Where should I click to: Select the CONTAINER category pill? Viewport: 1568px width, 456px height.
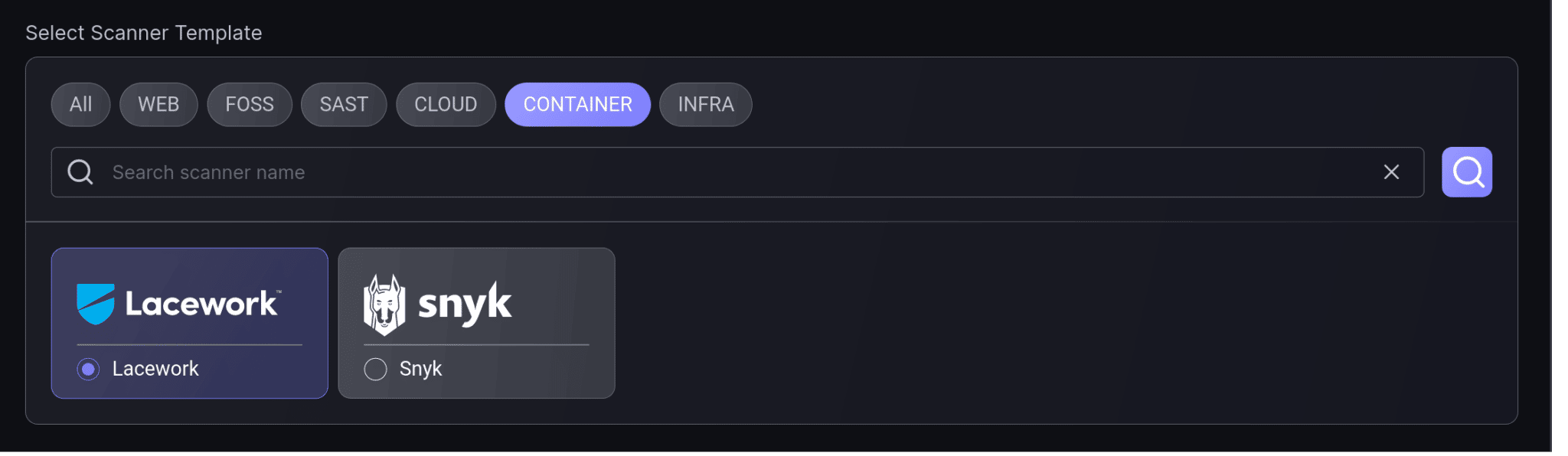(x=578, y=105)
